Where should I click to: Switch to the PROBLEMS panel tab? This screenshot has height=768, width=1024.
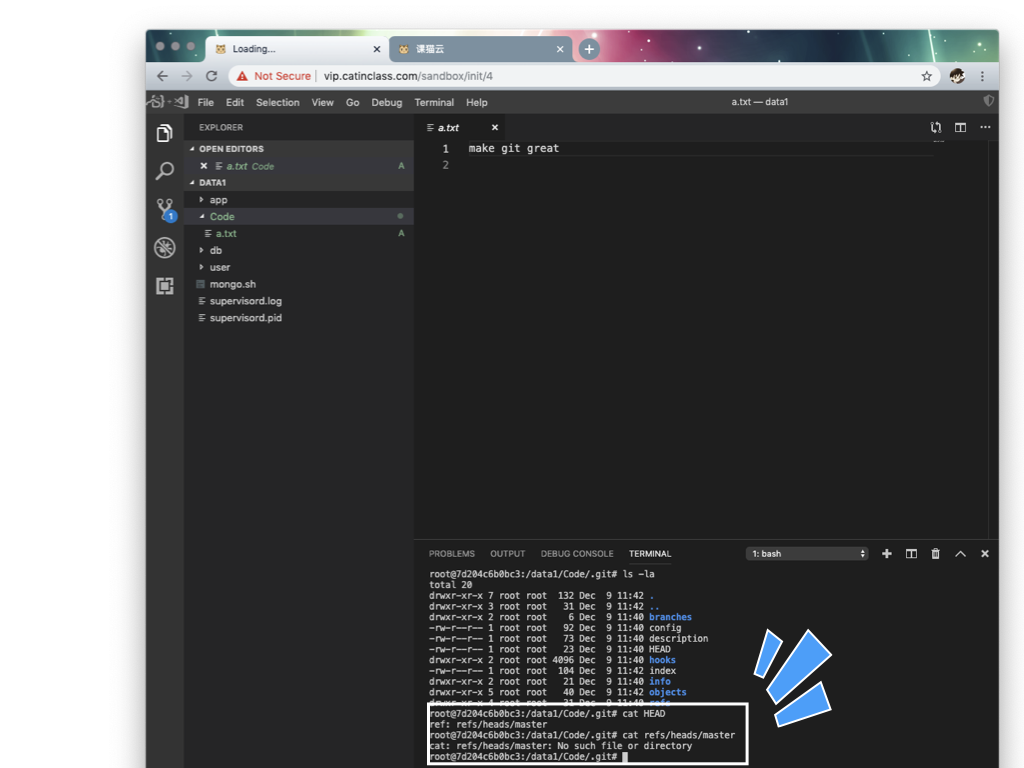pos(452,554)
